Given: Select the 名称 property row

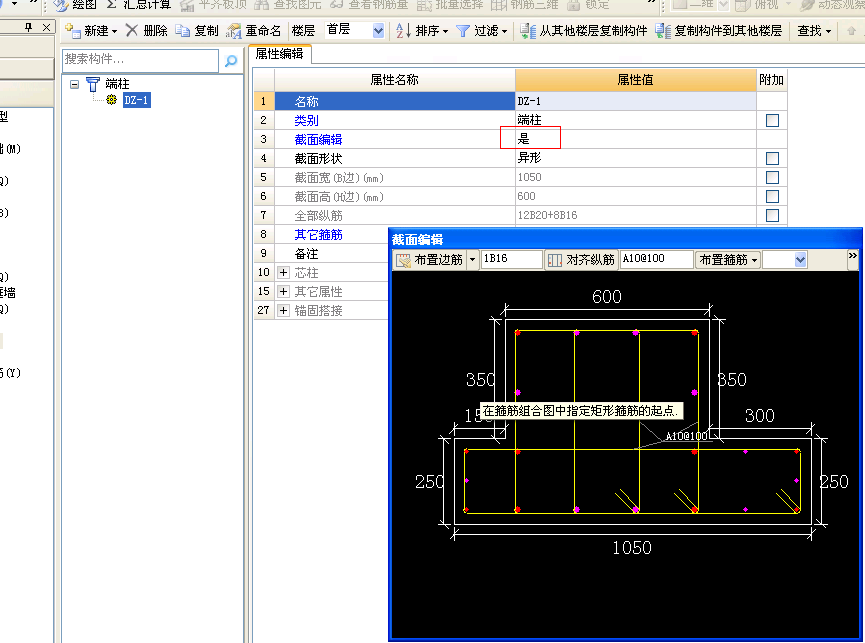Looking at the screenshot, I should tap(394, 101).
